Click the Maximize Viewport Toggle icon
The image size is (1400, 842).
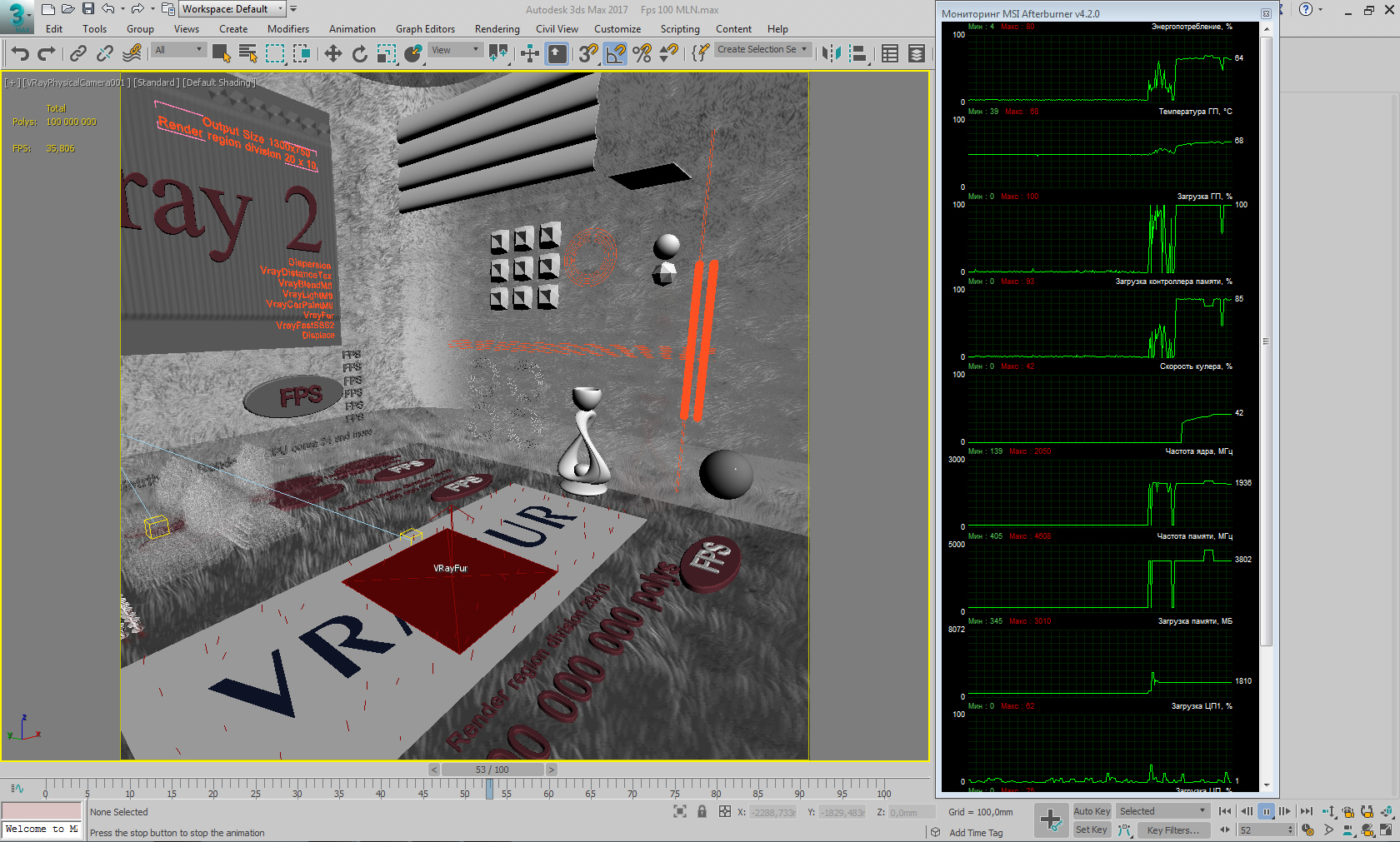click(x=1387, y=830)
